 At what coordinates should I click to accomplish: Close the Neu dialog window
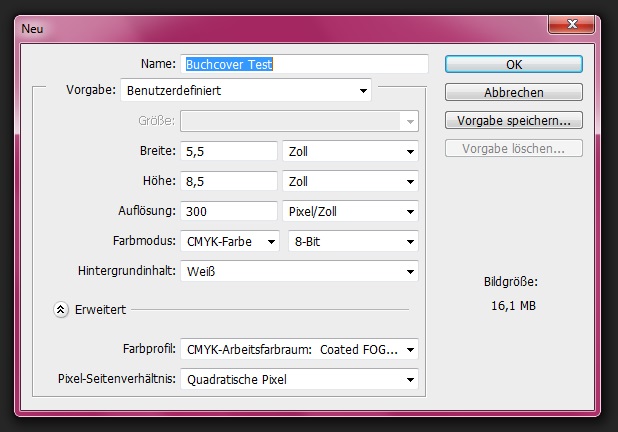point(571,24)
